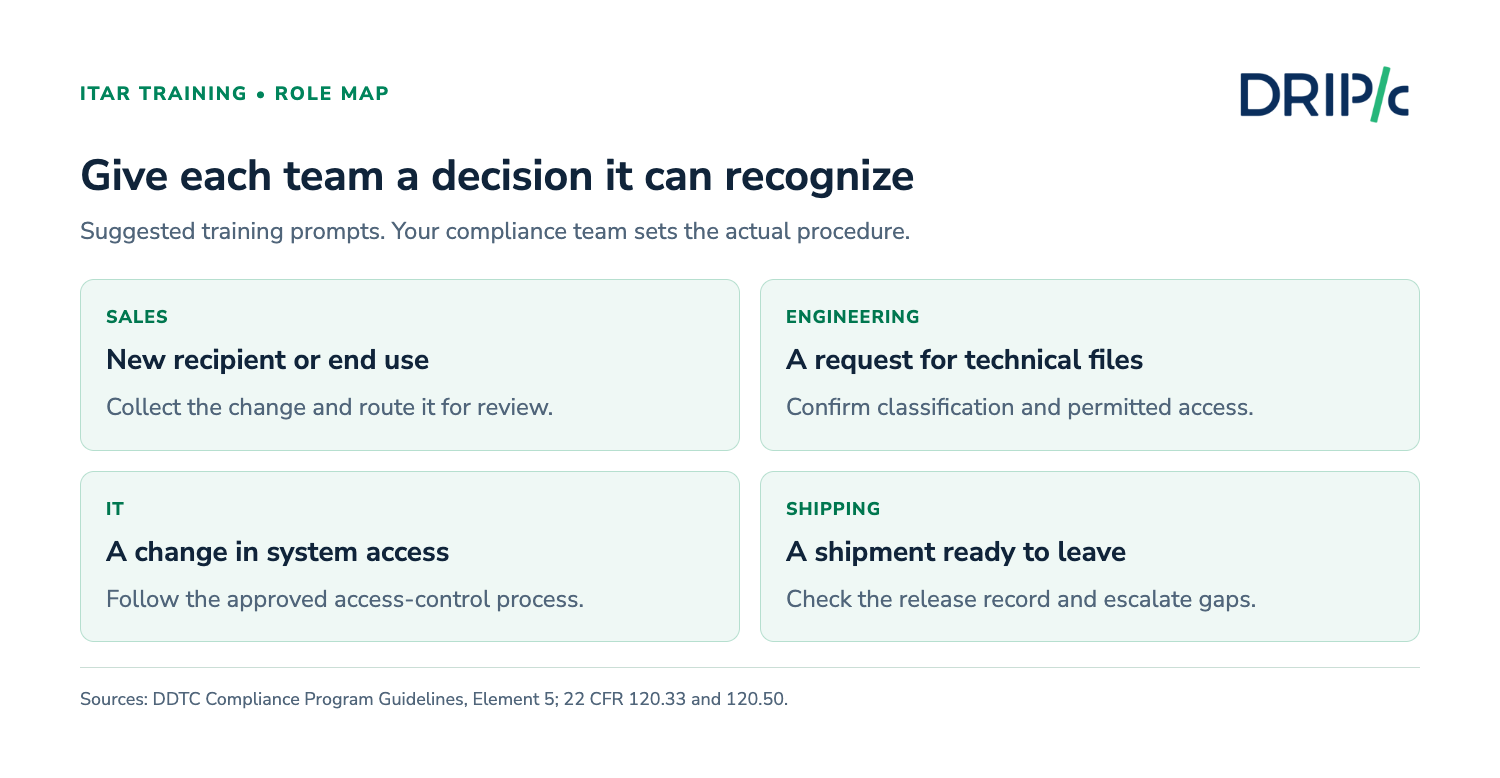
Task: Select the 'ITAR TRAINING • ROLE MAP' label
Action: [x=235, y=94]
